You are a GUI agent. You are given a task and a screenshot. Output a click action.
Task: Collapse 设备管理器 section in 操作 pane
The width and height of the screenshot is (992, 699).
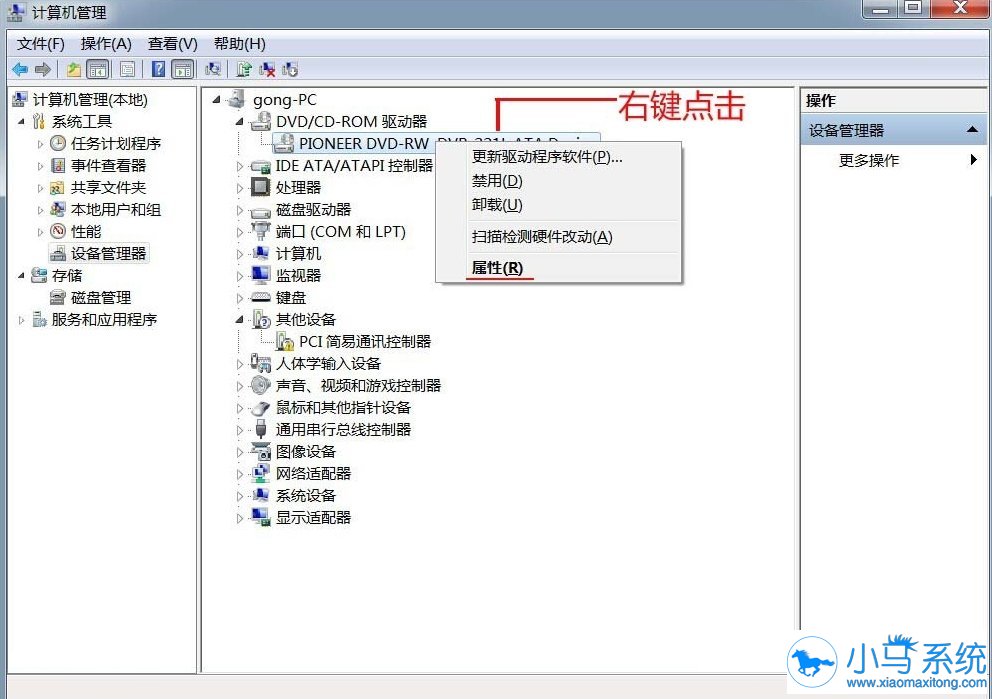point(972,130)
